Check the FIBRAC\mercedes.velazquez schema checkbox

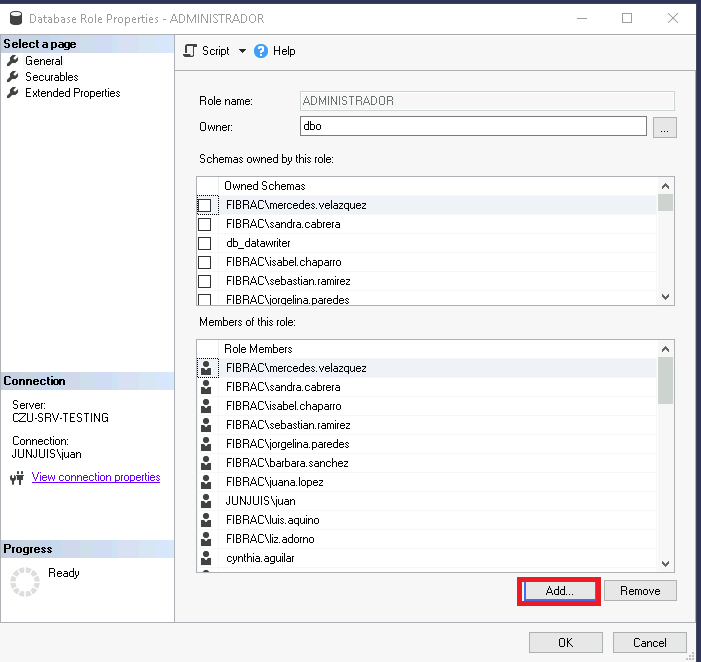coord(205,205)
